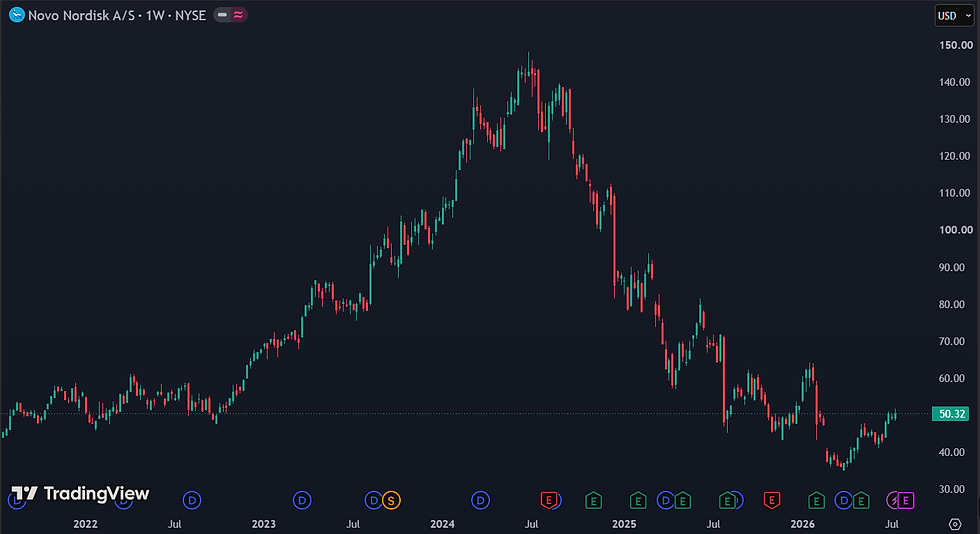980x534 pixels.
Task: Click the green earnings E just after 2026 label
Action: pyautogui.click(x=816, y=500)
